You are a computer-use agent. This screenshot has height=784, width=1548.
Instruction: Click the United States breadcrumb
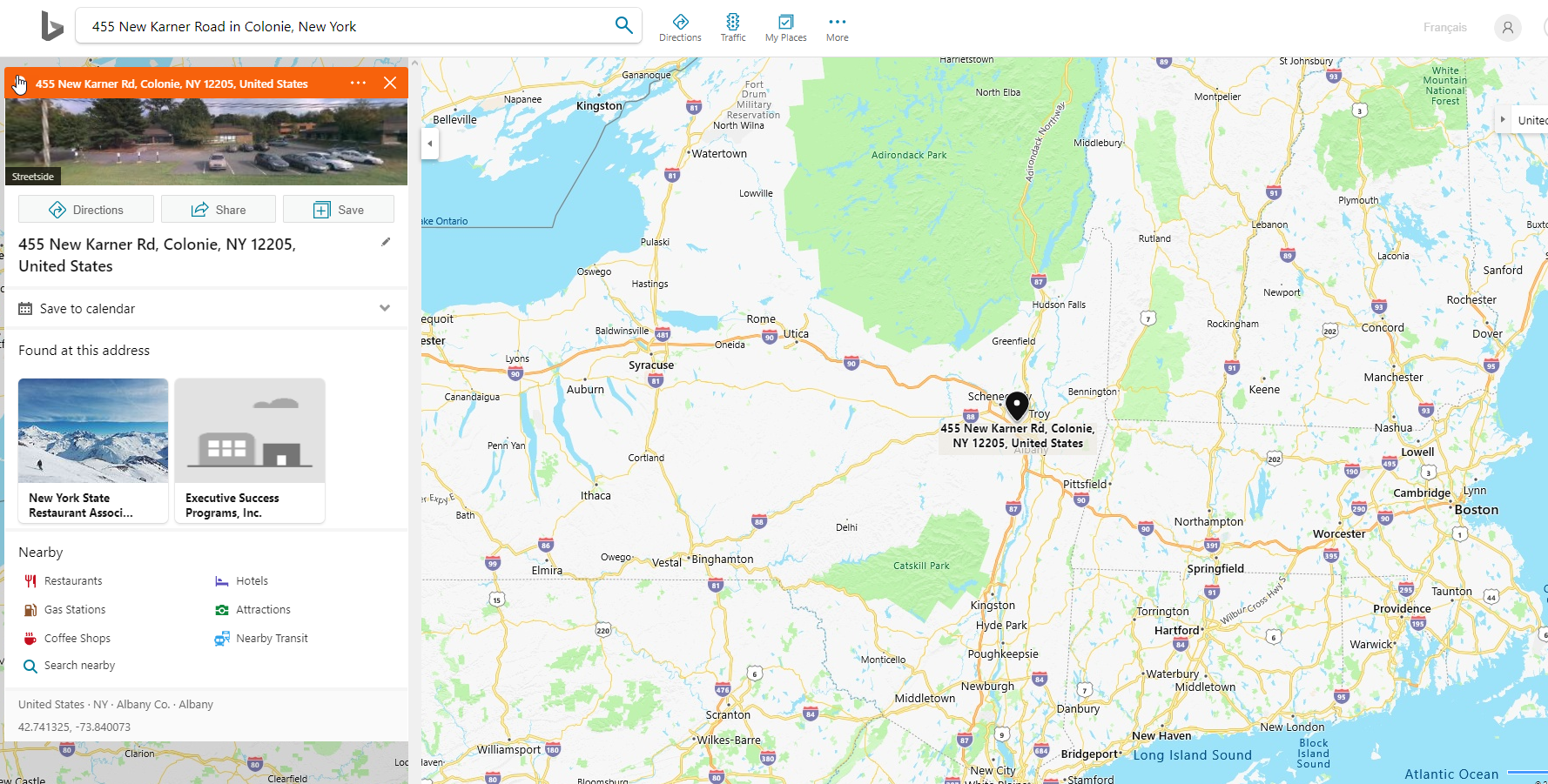51,705
